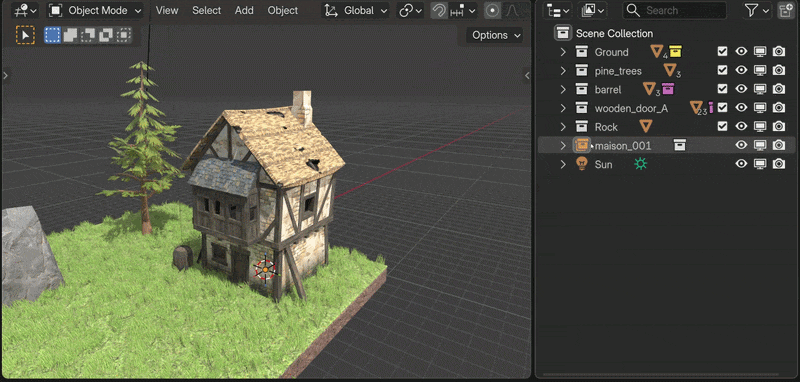
Task: Toggle barrel render camera icon
Action: pos(779,89)
